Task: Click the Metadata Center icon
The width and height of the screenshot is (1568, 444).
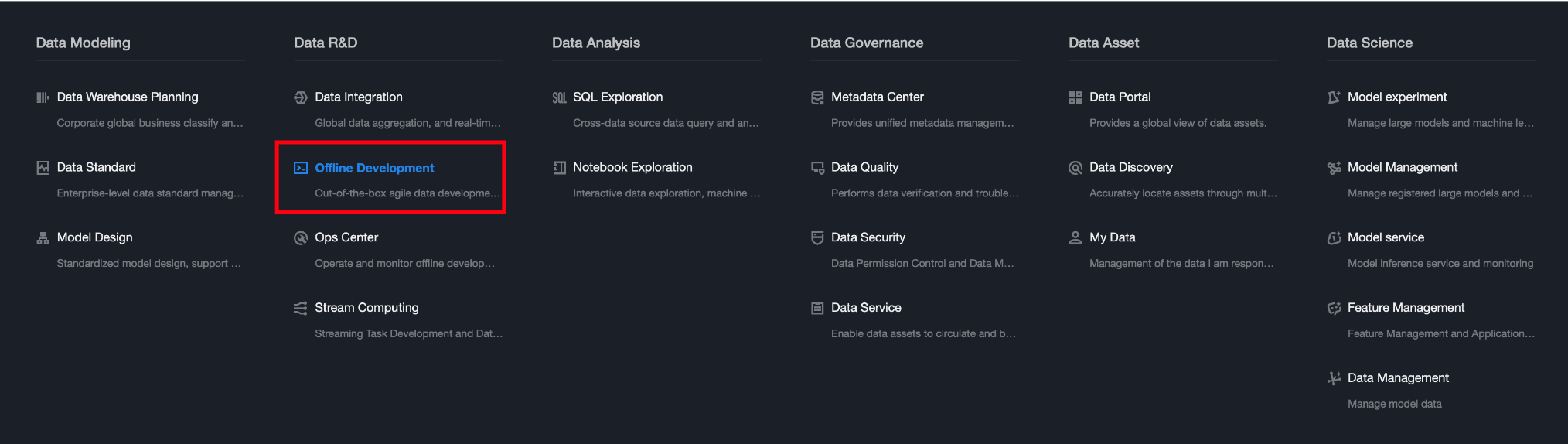Action: click(817, 97)
